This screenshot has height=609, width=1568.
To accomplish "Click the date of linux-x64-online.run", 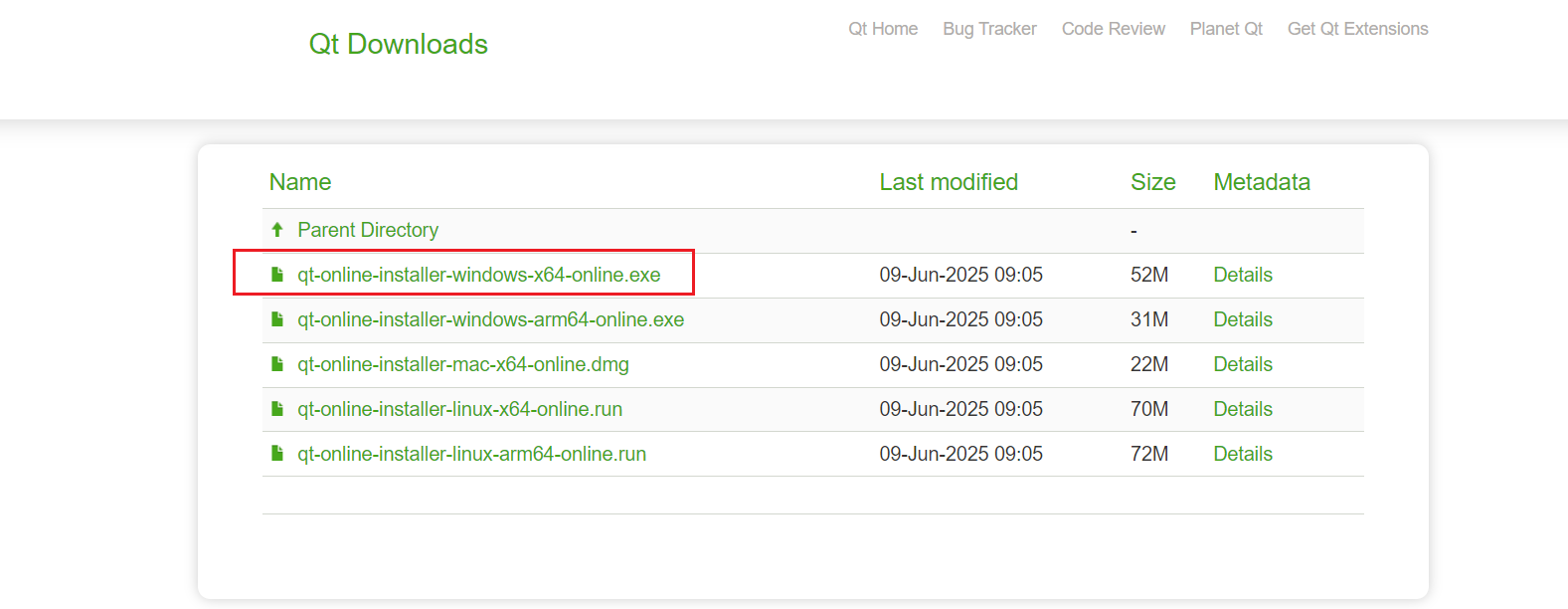I will pyautogui.click(x=961, y=409).
